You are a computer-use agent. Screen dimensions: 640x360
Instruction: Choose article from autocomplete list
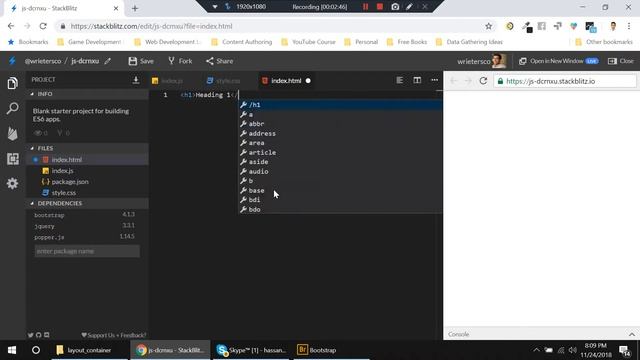[340, 152]
